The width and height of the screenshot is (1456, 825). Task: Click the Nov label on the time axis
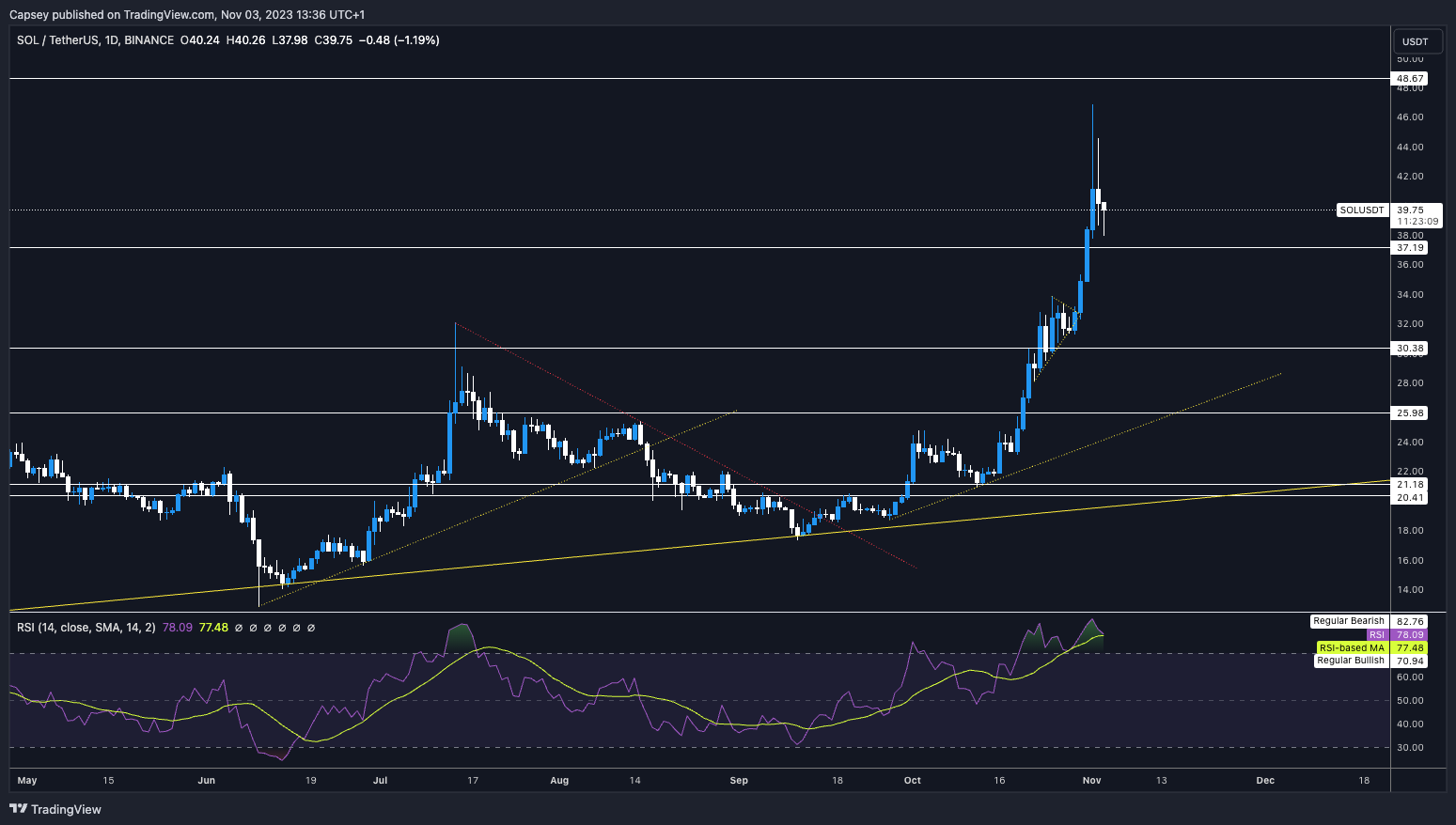[x=1091, y=781]
